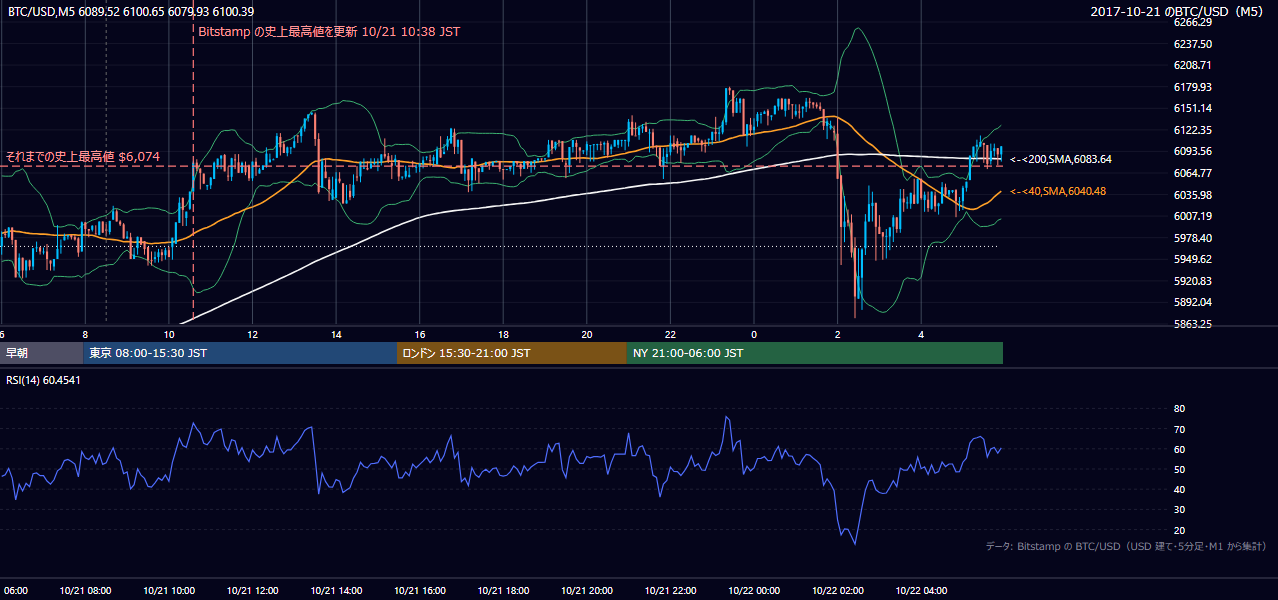1278x600 pixels.
Task: Click the "RSI(14) 60.4541" indicator label
Action: point(43,380)
